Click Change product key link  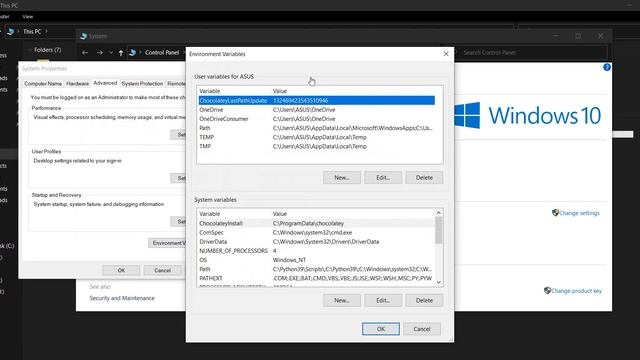(x=576, y=291)
